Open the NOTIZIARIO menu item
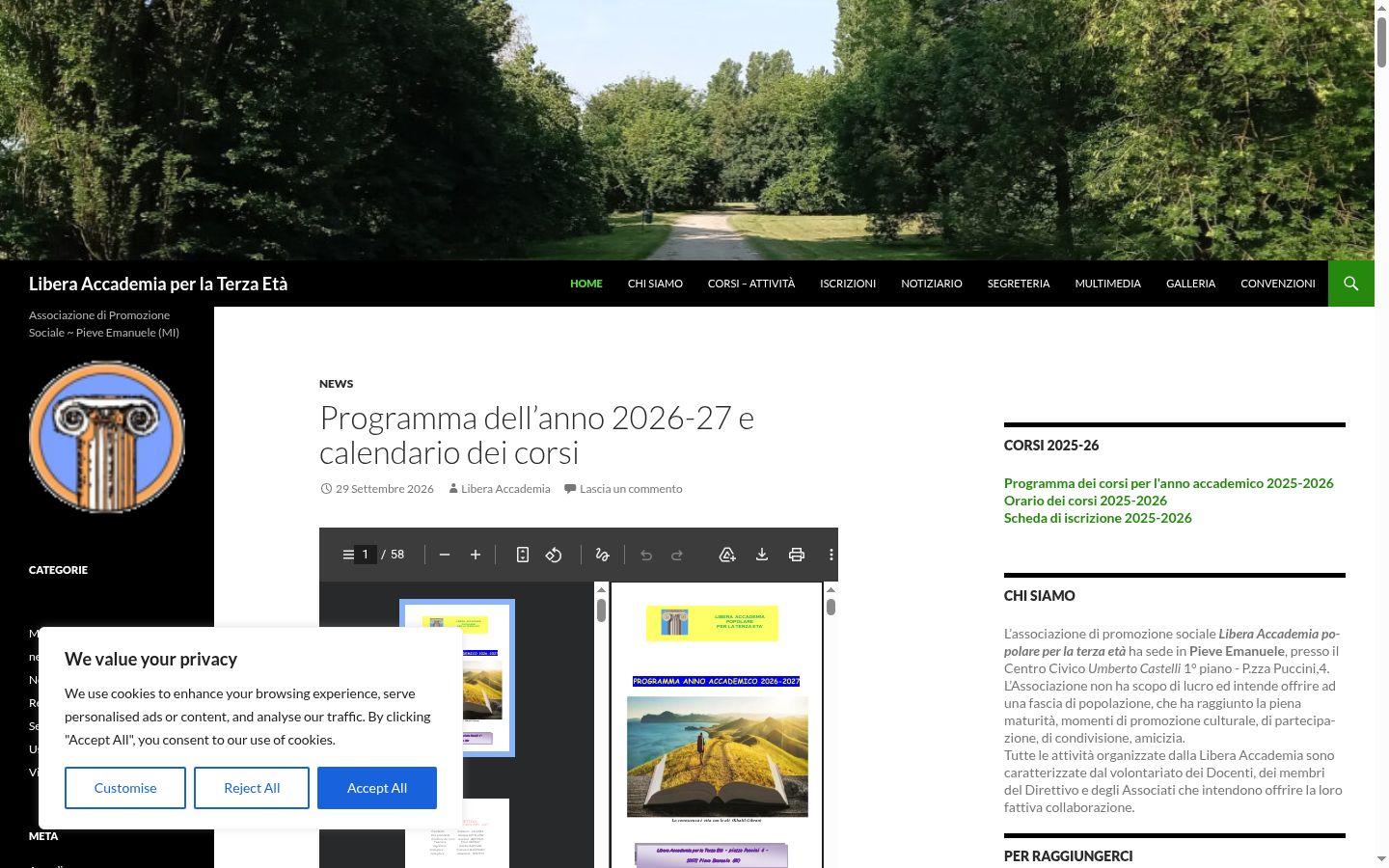1389x868 pixels. [932, 284]
